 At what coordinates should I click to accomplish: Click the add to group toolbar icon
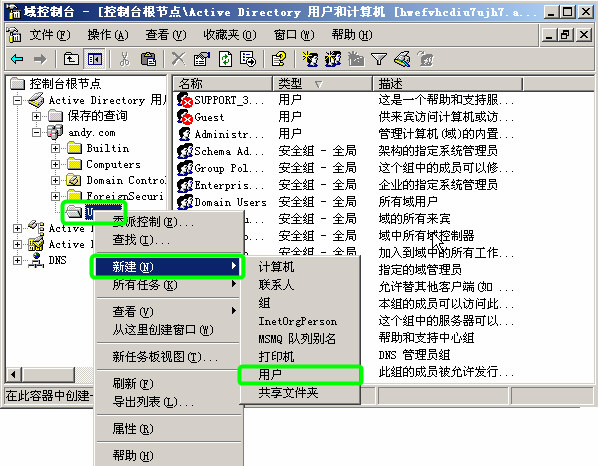(x=426, y=59)
